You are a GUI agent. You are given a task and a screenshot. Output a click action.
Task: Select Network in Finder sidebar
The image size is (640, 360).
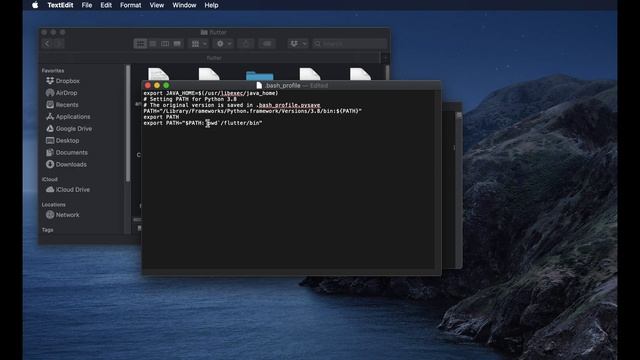[62, 215]
